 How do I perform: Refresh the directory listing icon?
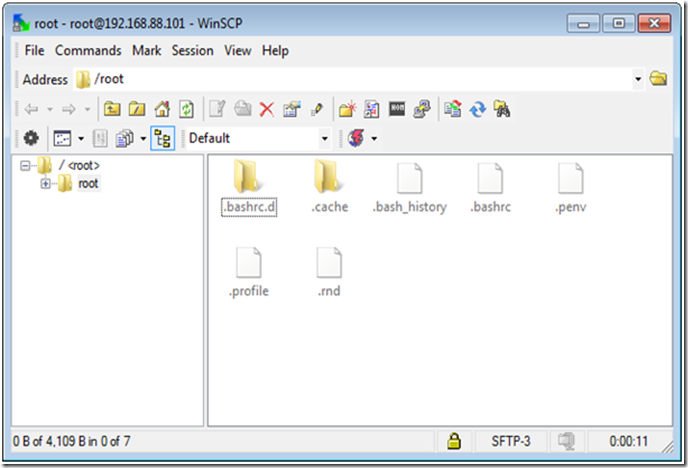coord(186,109)
